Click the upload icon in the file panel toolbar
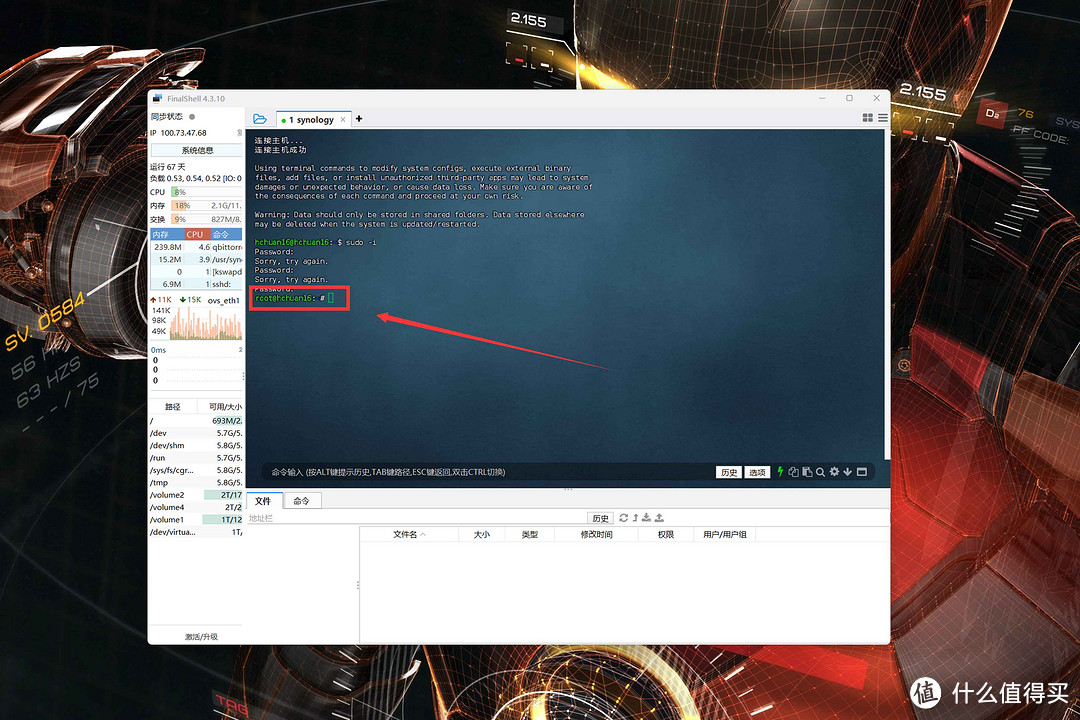1080x720 pixels. tap(658, 517)
